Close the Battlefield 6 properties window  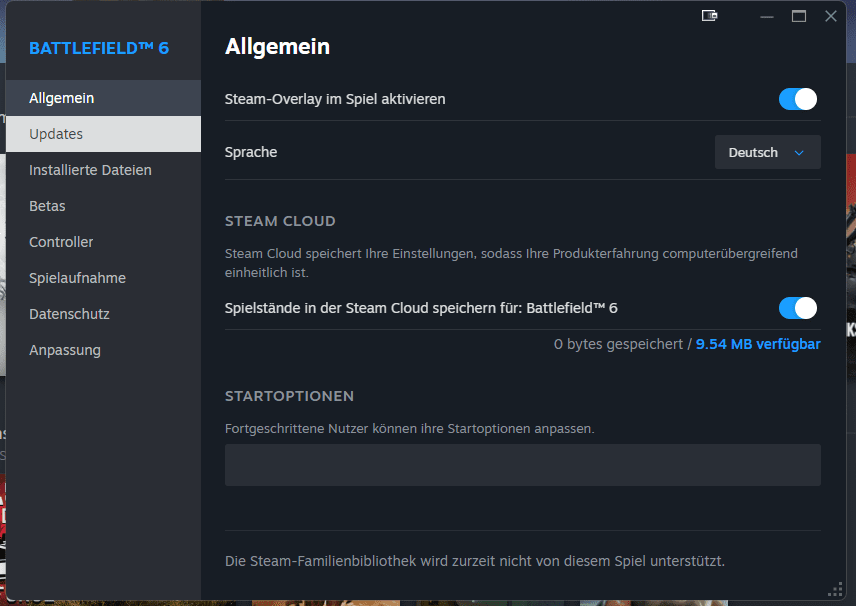pyautogui.click(x=831, y=16)
